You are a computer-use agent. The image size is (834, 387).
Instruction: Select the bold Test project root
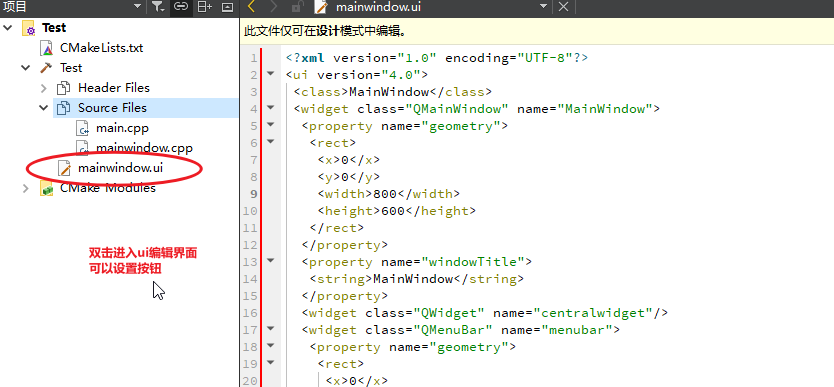[54, 28]
